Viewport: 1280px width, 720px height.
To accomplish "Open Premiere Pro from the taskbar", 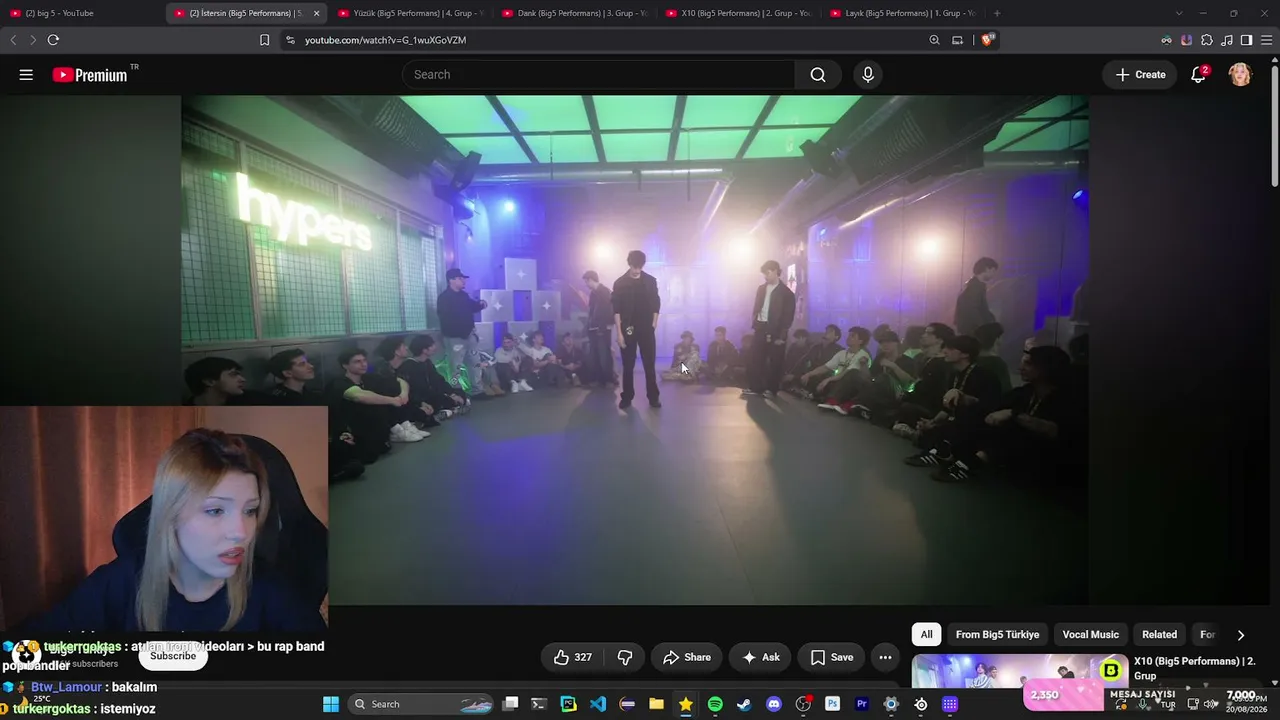I will pyautogui.click(x=861, y=704).
